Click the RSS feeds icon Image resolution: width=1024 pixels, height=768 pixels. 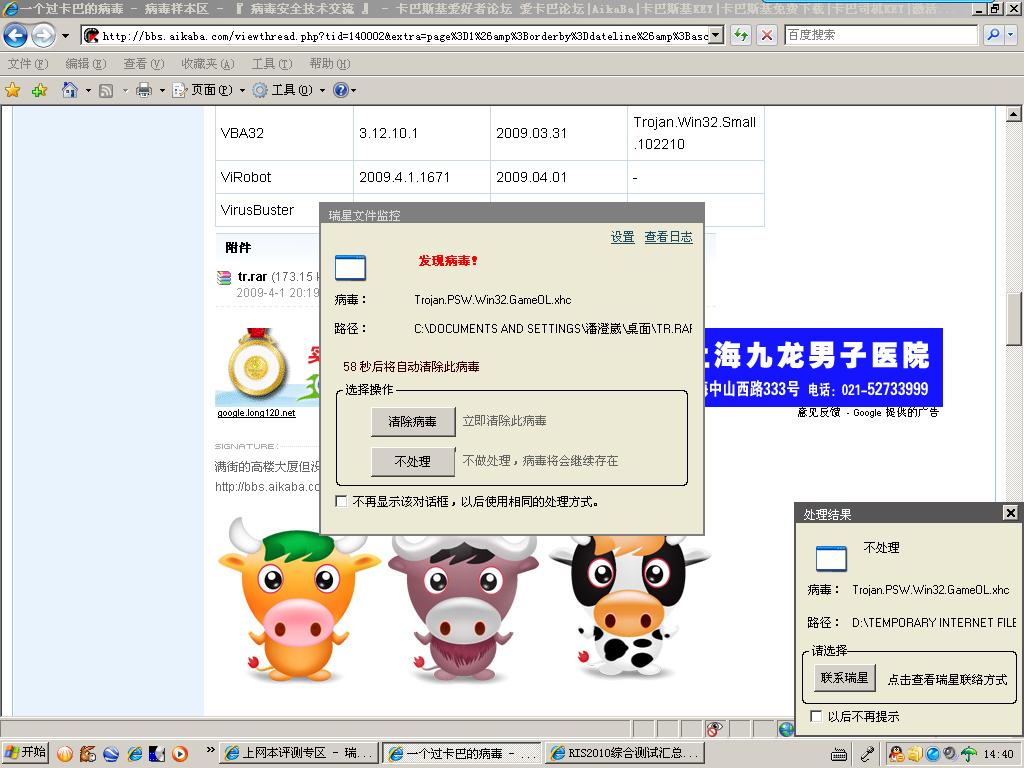106,91
